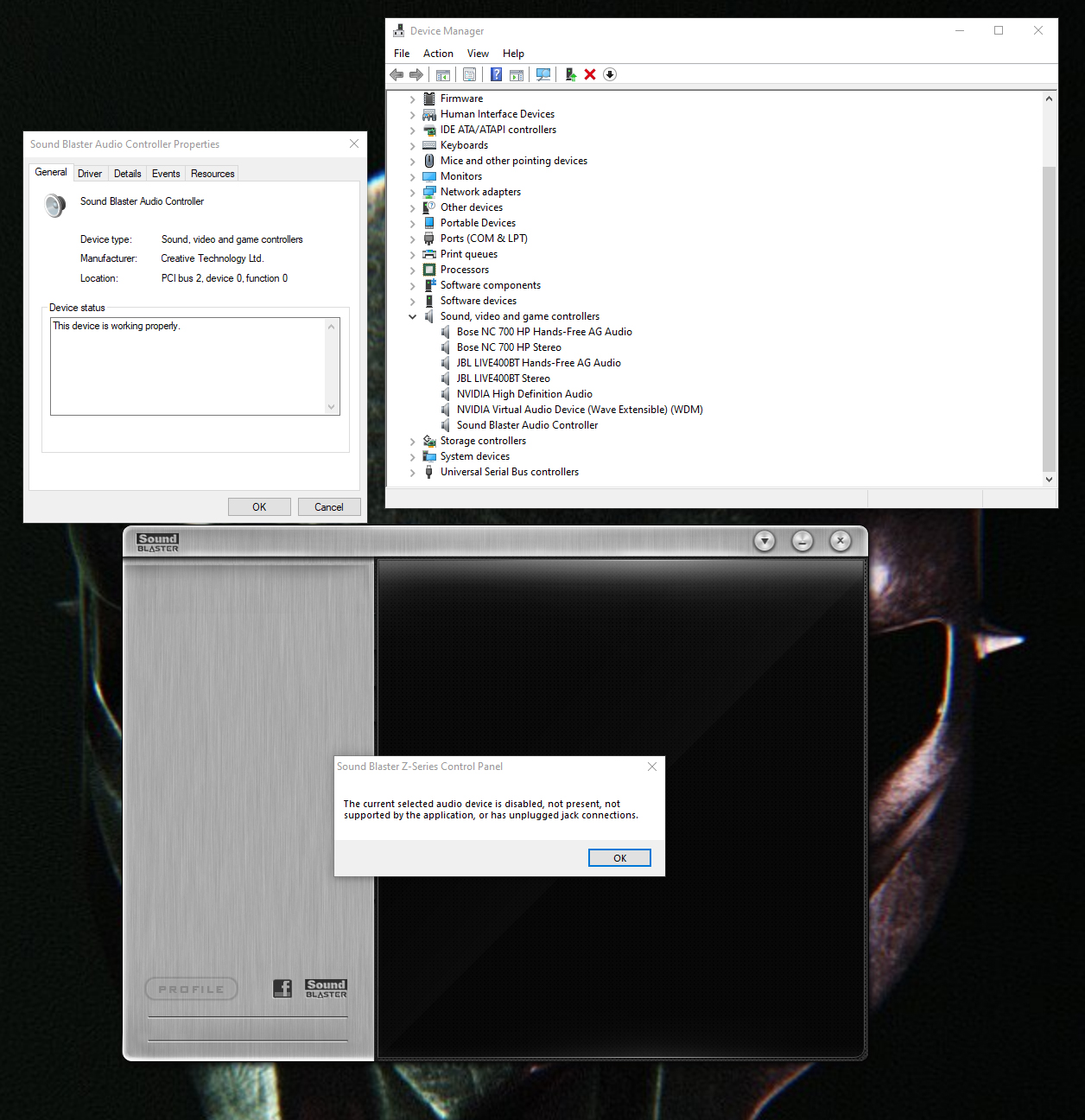Image resolution: width=1085 pixels, height=1120 pixels.
Task: Select the Software components category
Action: point(491,285)
